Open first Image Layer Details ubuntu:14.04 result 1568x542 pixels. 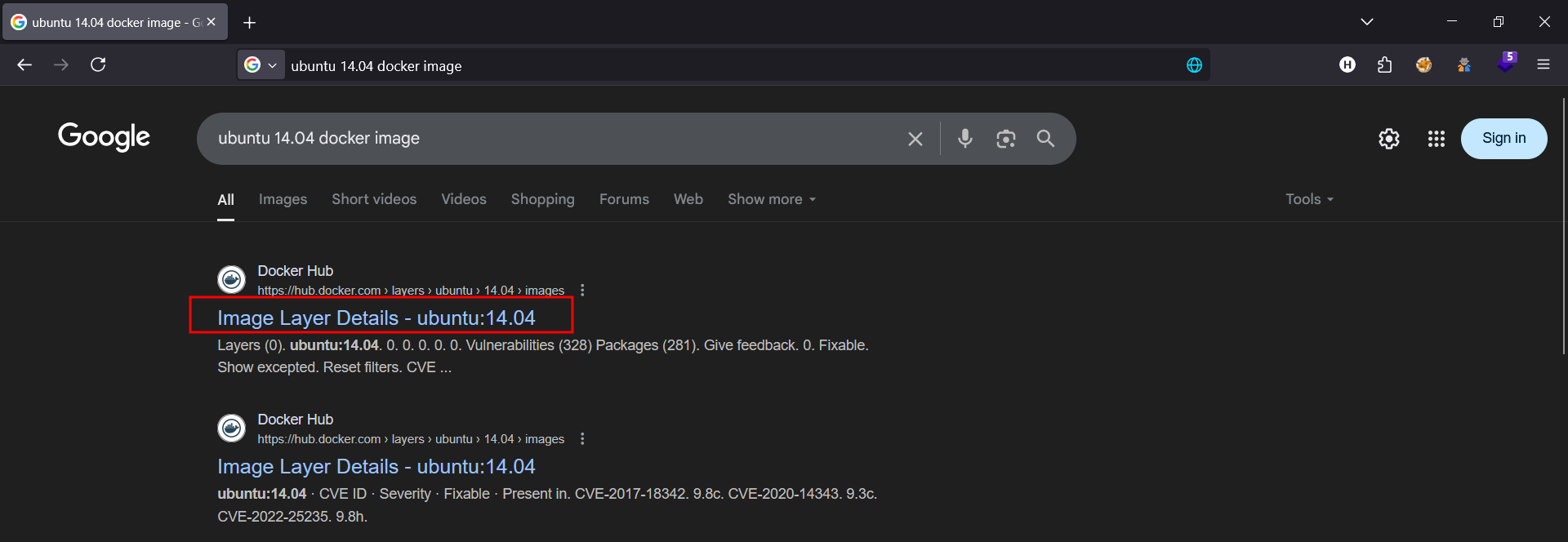click(376, 318)
